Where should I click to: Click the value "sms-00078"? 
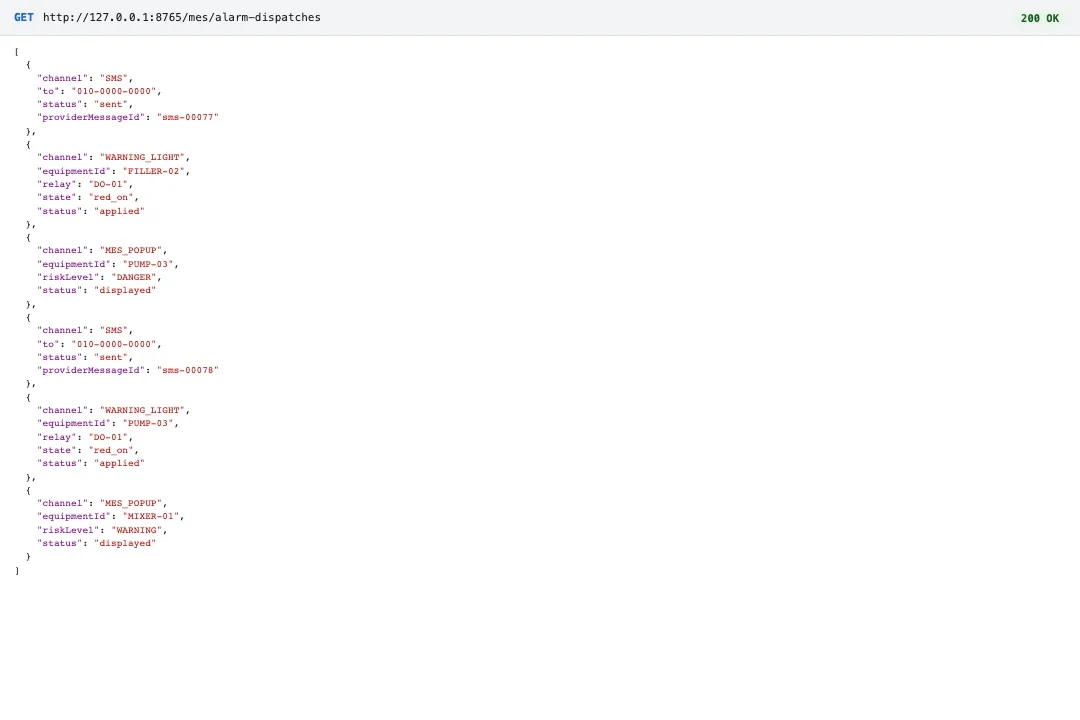187,370
